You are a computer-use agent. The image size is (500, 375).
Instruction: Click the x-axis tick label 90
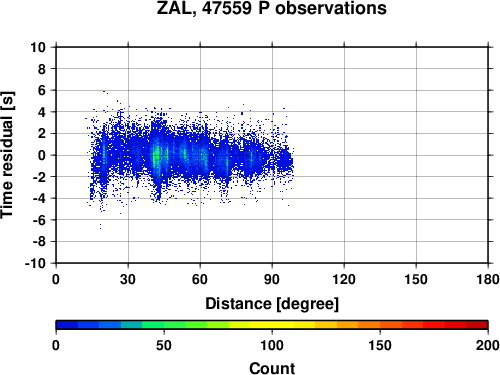(272, 279)
